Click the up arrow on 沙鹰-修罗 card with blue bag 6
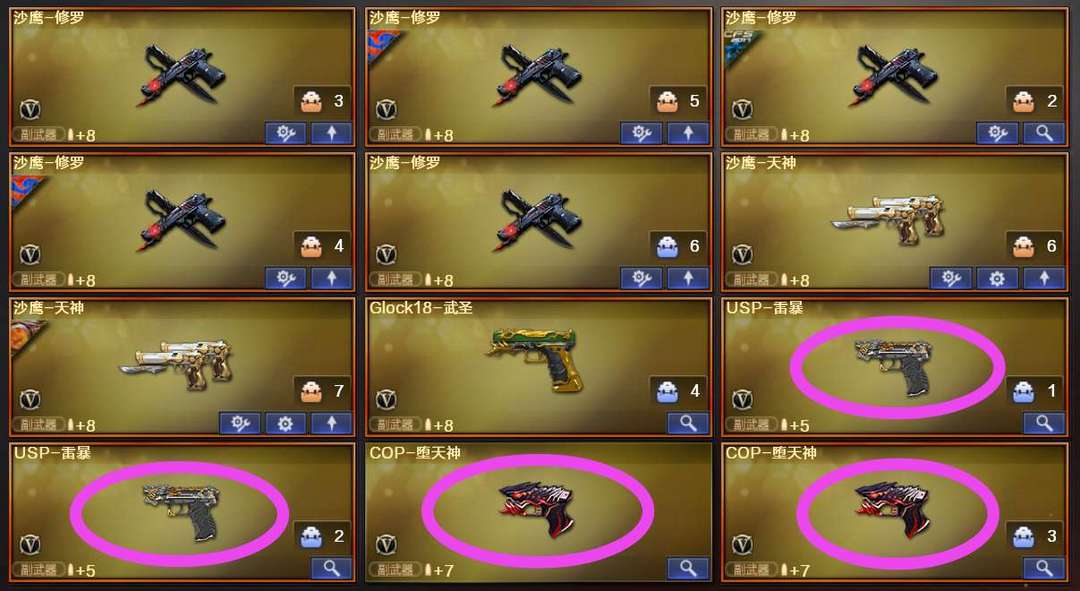The image size is (1080, 591). [688, 278]
